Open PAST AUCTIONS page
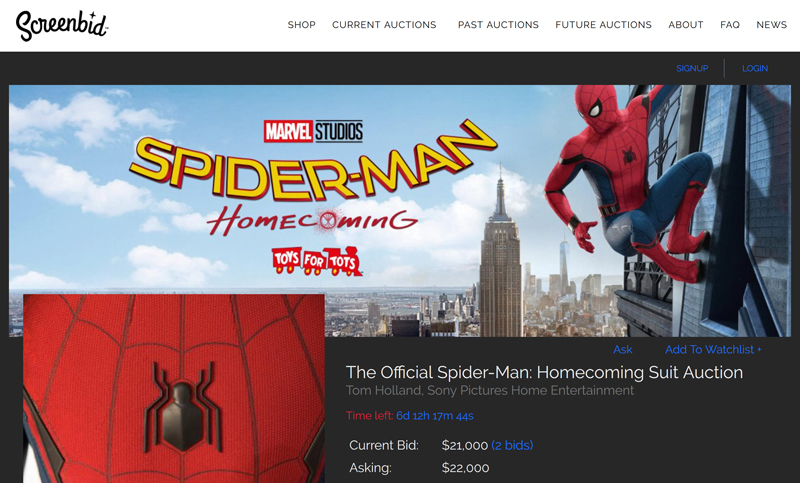Image resolution: width=800 pixels, height=483 pixels. point(498,24)
